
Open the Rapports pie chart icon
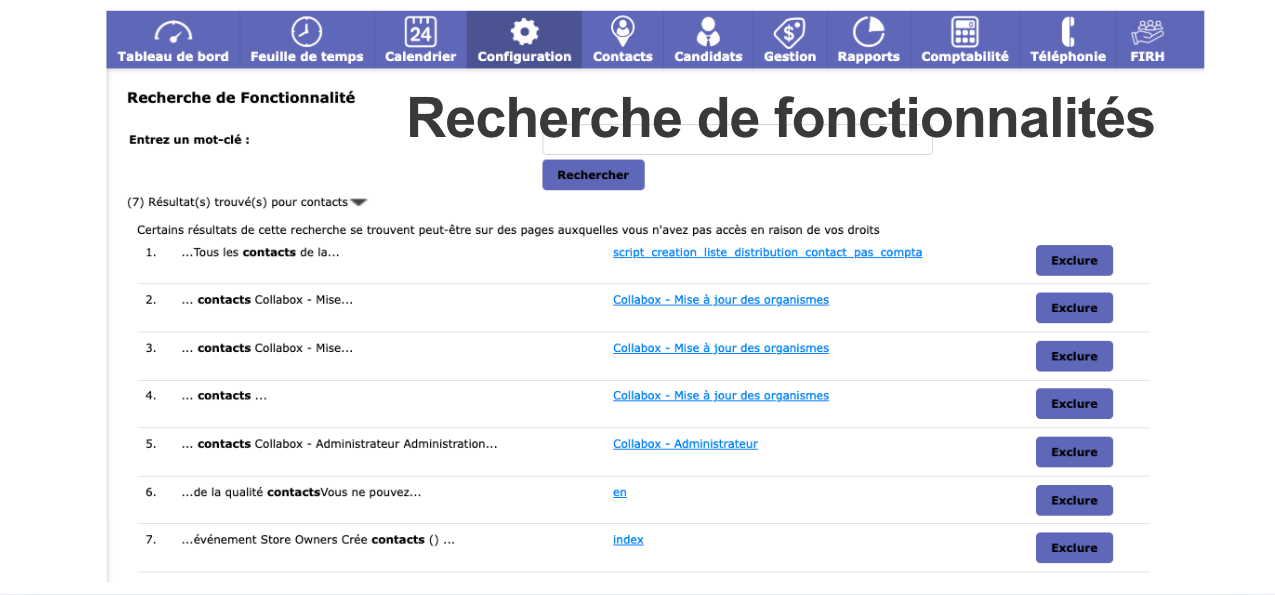tap(868, 32)
